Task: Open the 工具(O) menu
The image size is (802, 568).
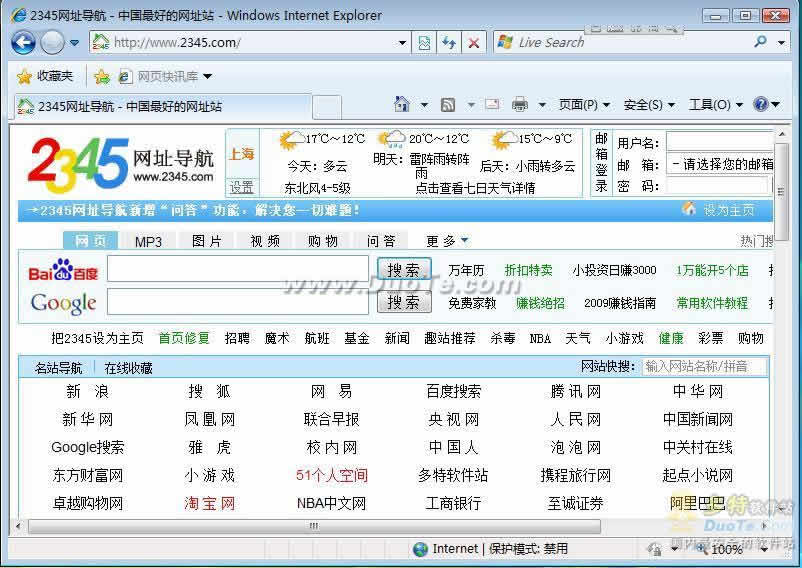Action: coord(715,105)
